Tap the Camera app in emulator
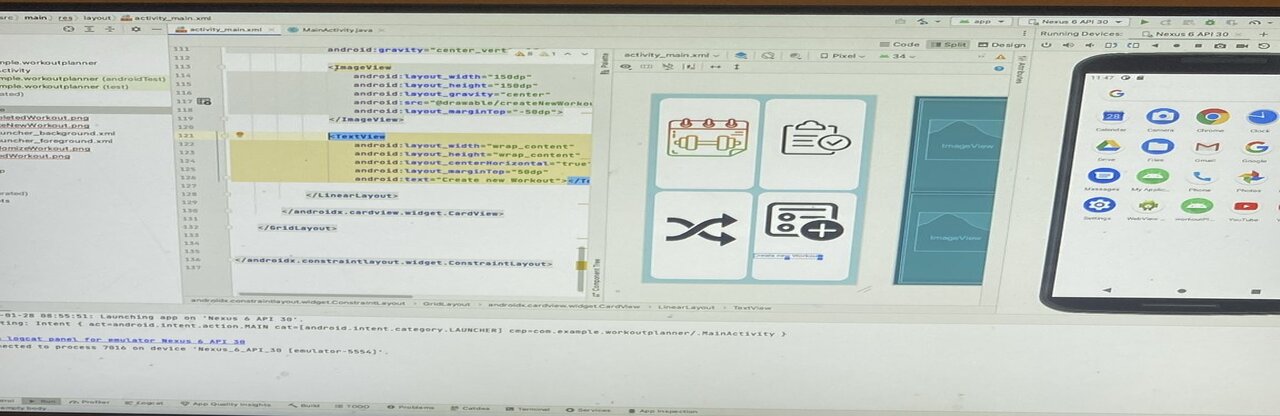Screen dimensions: 1280x416 pos(1161,118)
